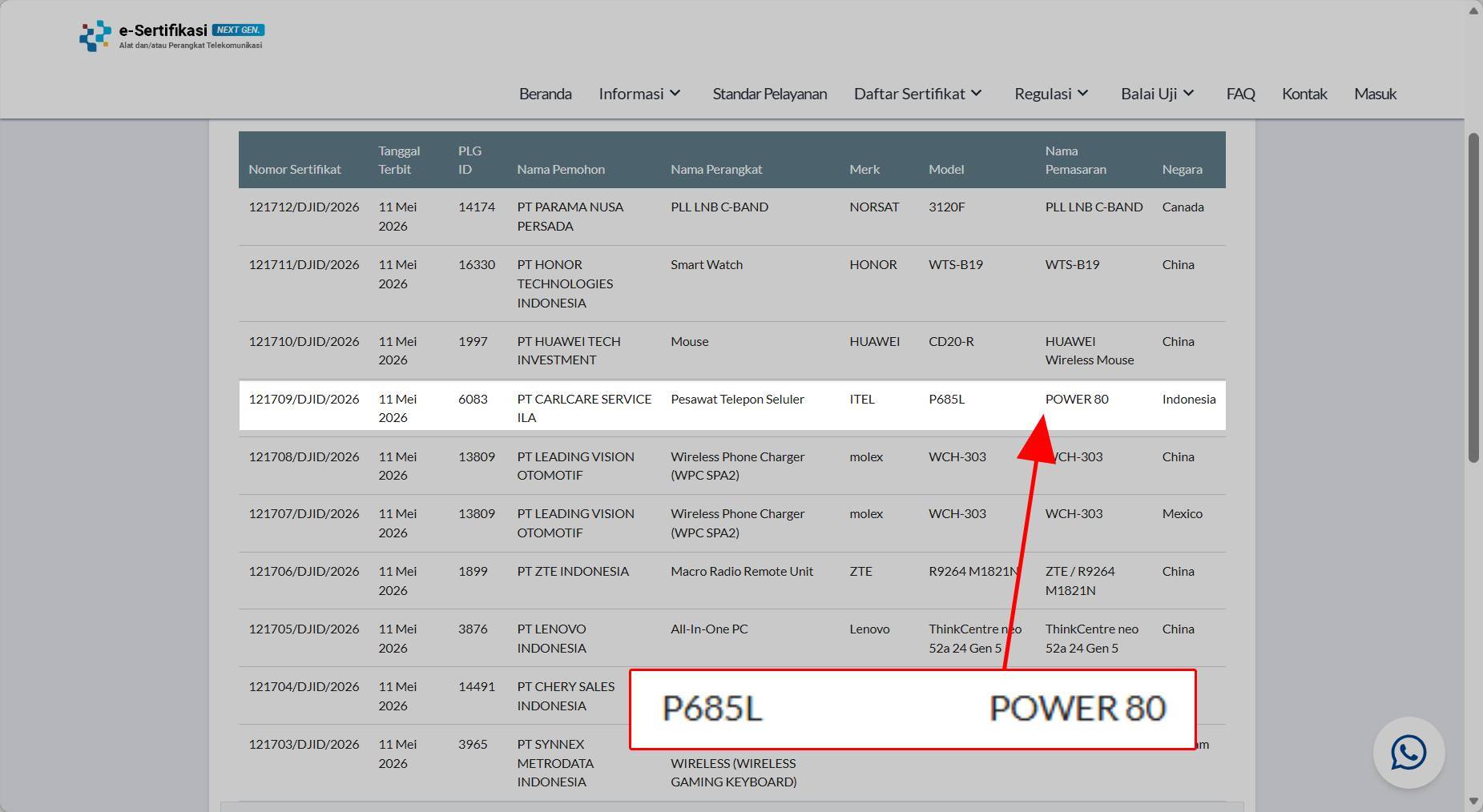
Task: Click PT PARAMA NUSA PERSADA applicant
Action: point(570,216)
